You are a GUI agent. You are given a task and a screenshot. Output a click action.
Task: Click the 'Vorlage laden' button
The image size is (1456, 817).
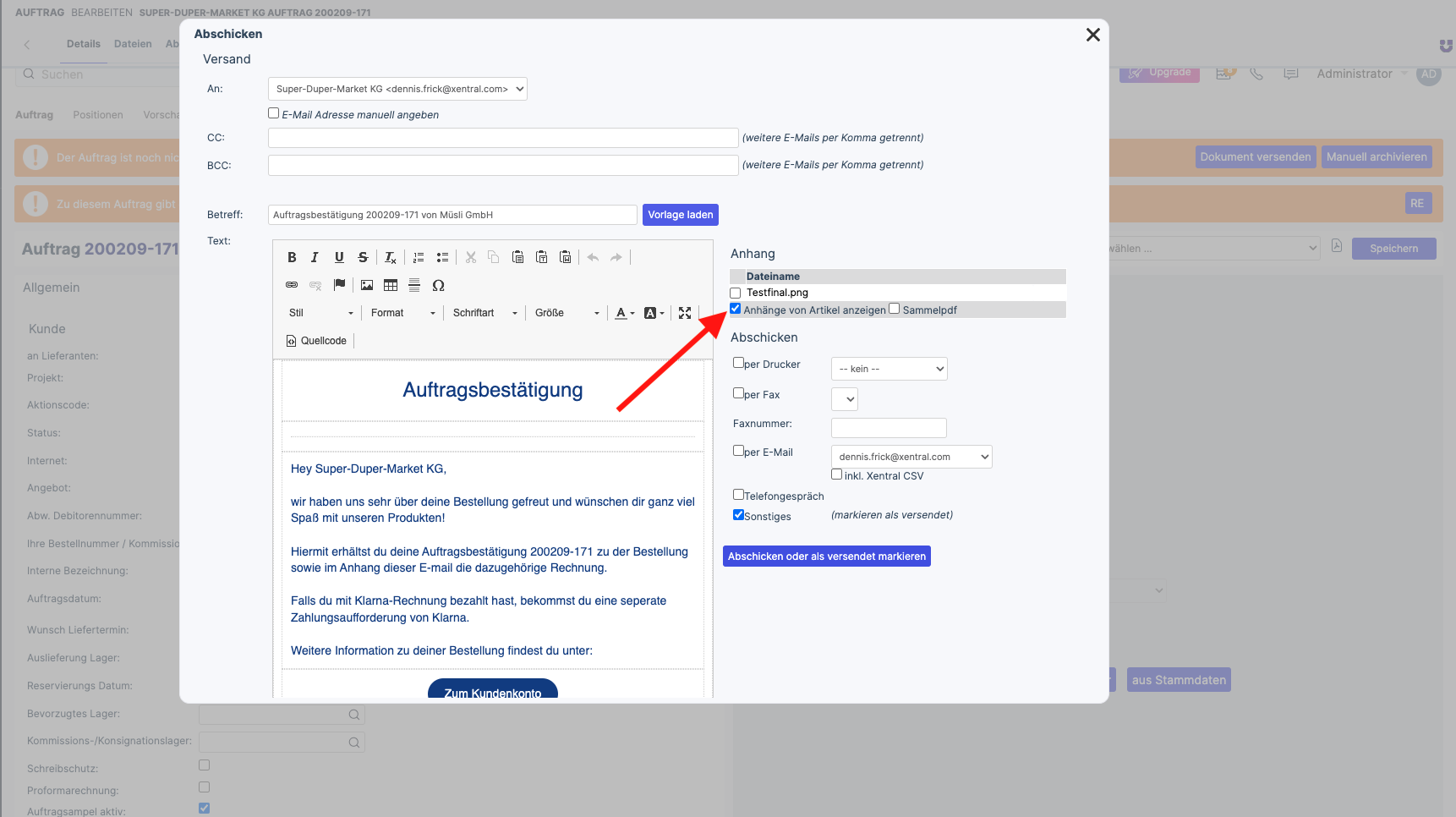click(681, 215)
